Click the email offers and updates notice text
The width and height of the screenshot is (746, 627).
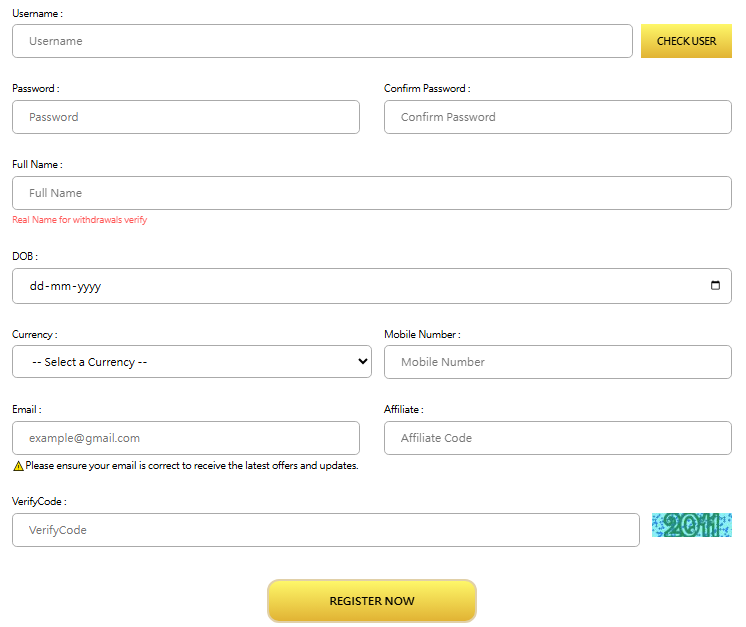point(191,466)
